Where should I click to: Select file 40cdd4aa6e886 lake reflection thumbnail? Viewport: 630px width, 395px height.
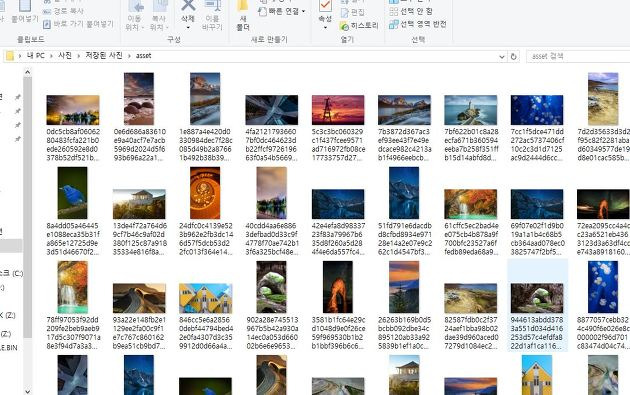pos(272,193)
